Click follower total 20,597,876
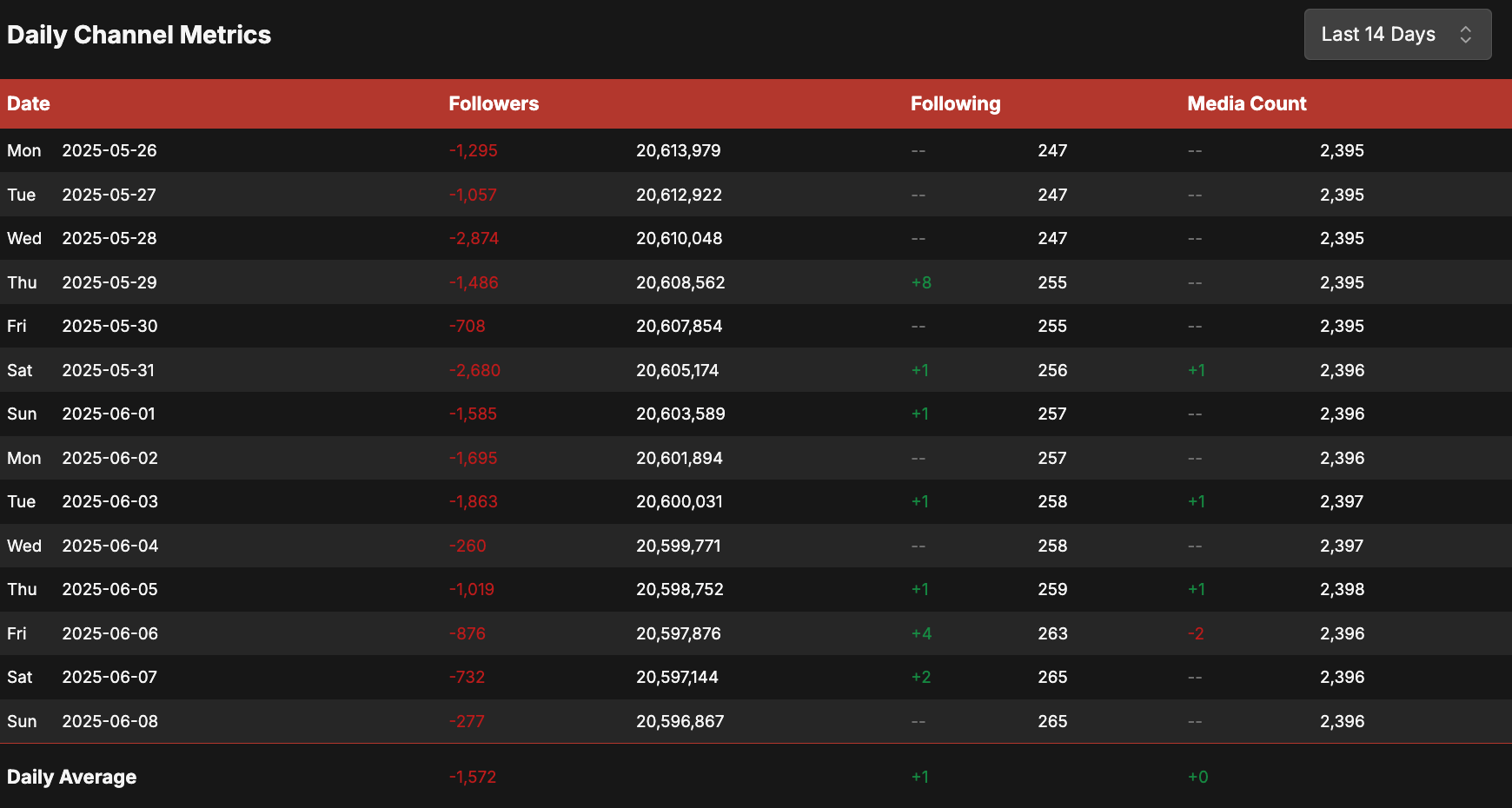 click(679, 633)
